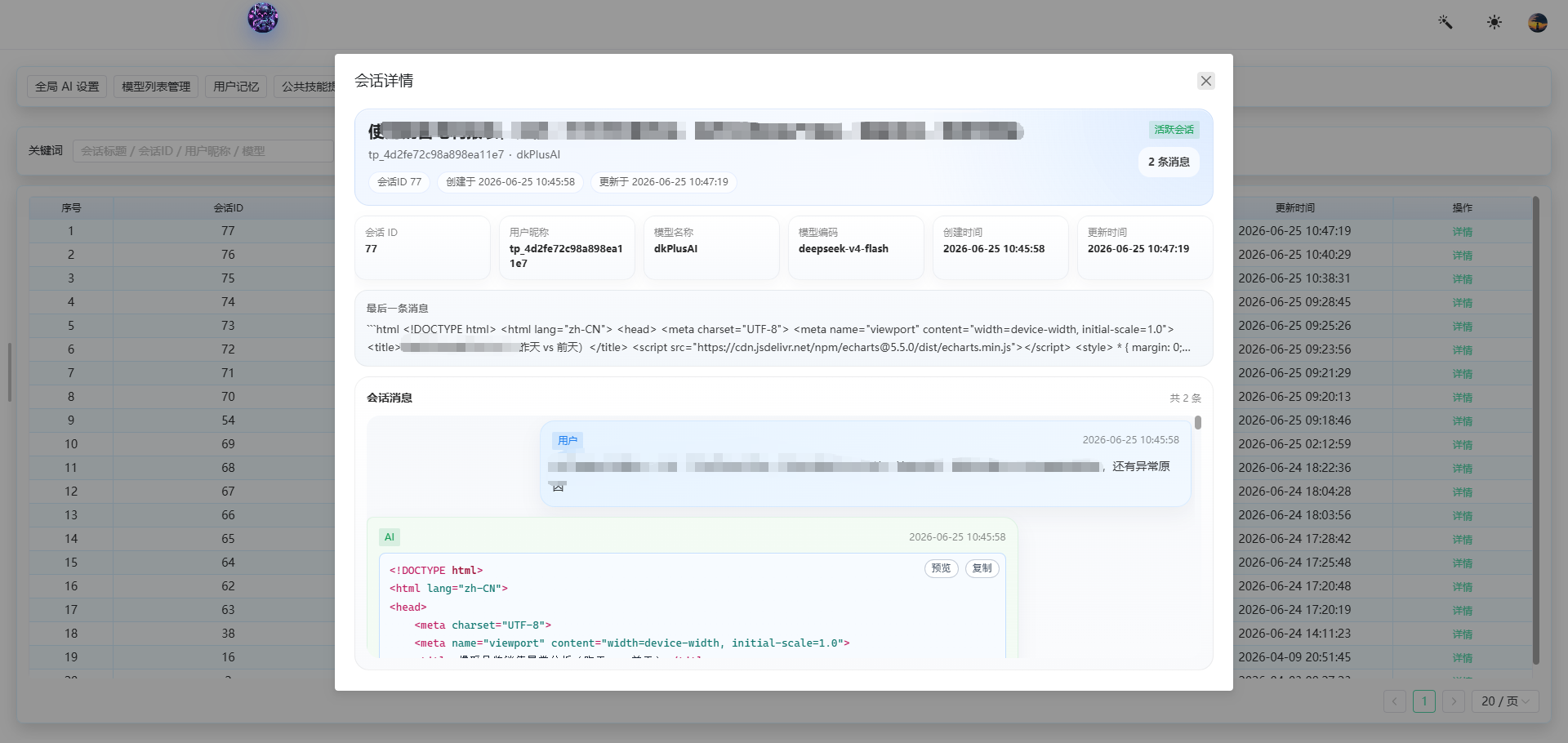1568x743 pixels.
Task: Open the 全局 AI 设置 tab
Action: tap(67, 87)
